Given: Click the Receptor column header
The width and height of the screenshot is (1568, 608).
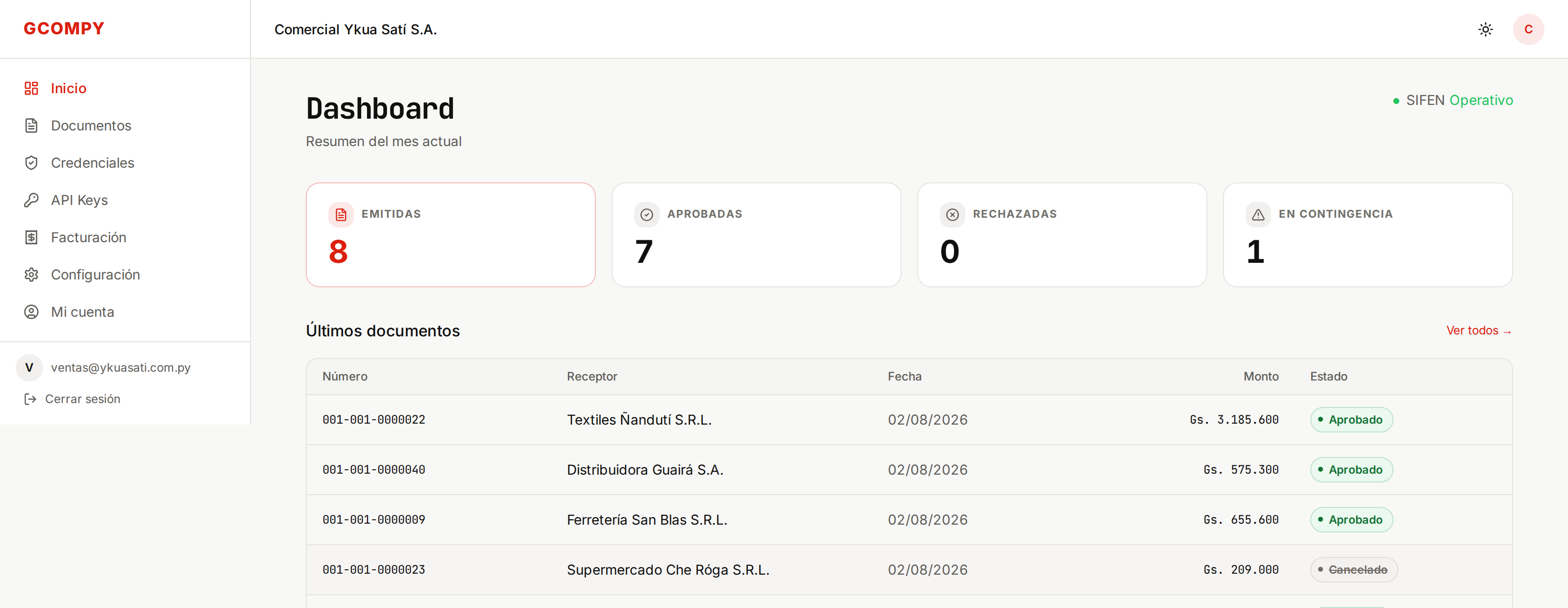Looking at the screenshot, I should click(591, 377).
